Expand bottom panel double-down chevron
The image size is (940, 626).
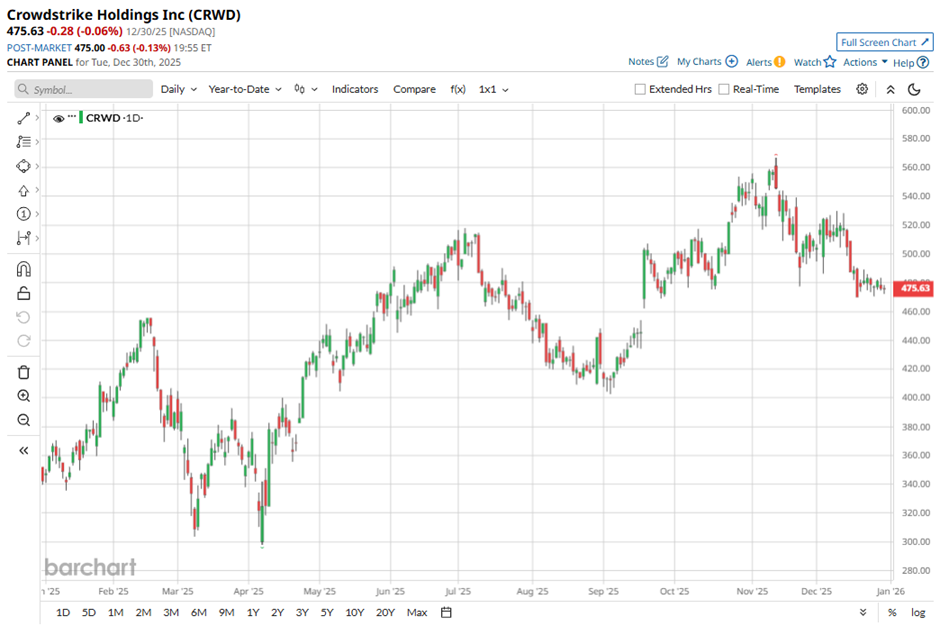[x=863, y=612]
